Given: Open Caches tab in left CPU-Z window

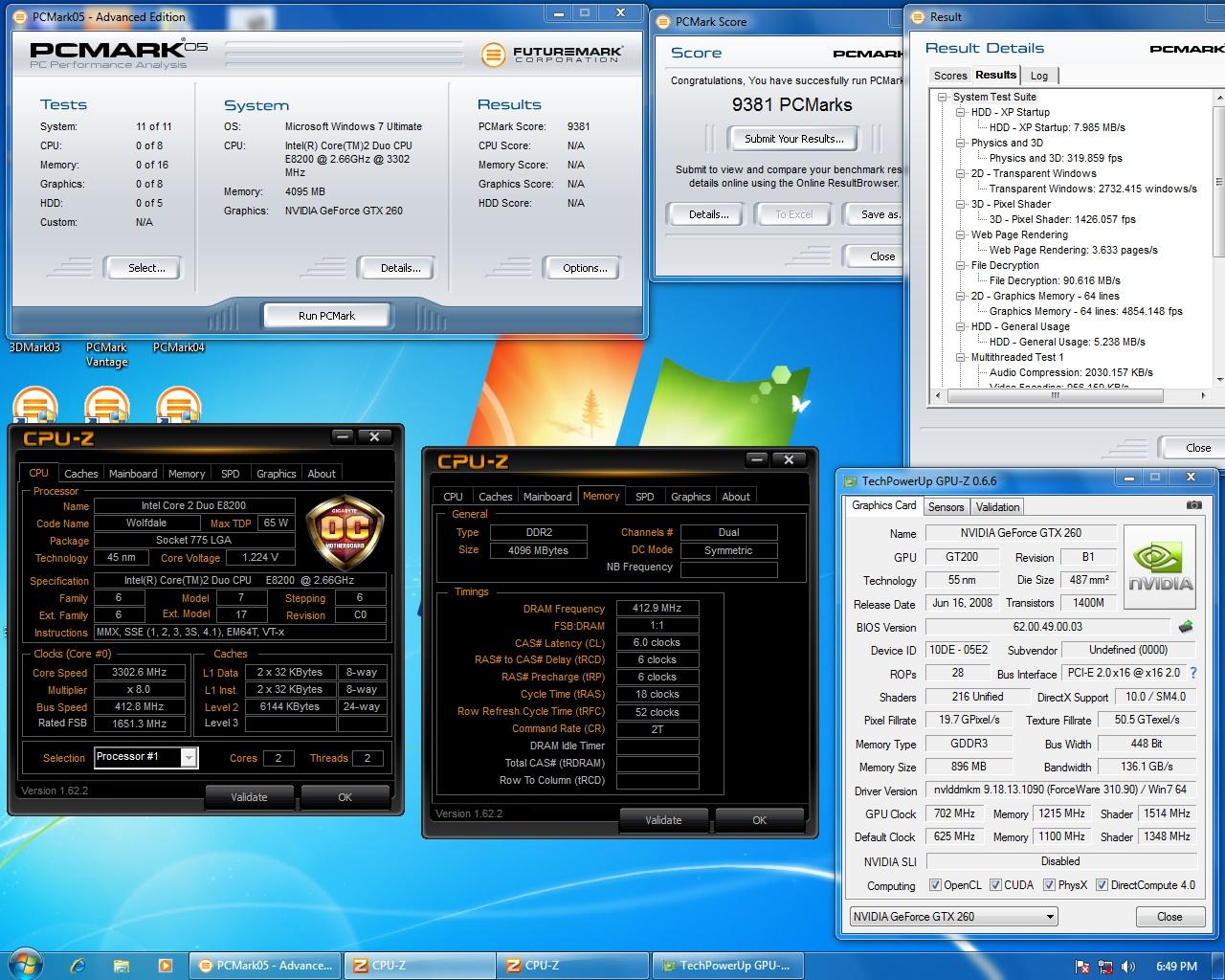Looking at the screenshot, I should 80,474.
